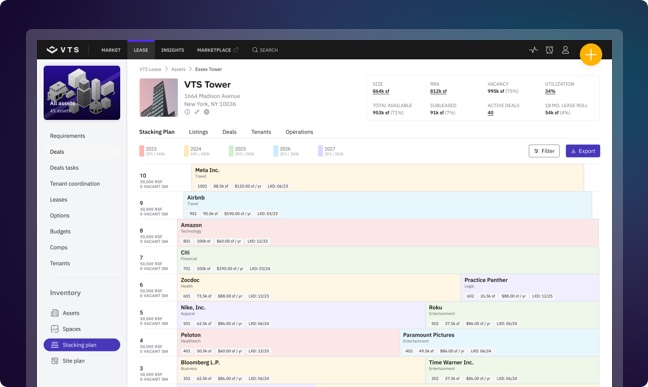648x387 pixels.
Task: Click the info icon under the address
Action: (187, 112)
